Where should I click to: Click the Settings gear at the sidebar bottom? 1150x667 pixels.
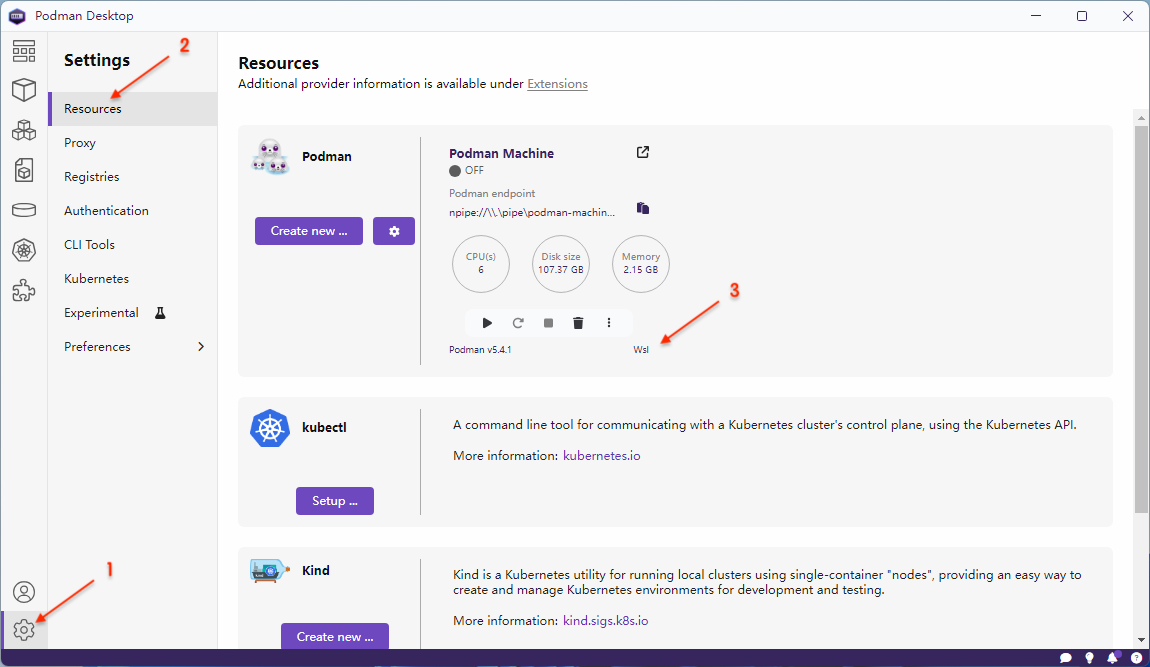click(x=23, y=630)
